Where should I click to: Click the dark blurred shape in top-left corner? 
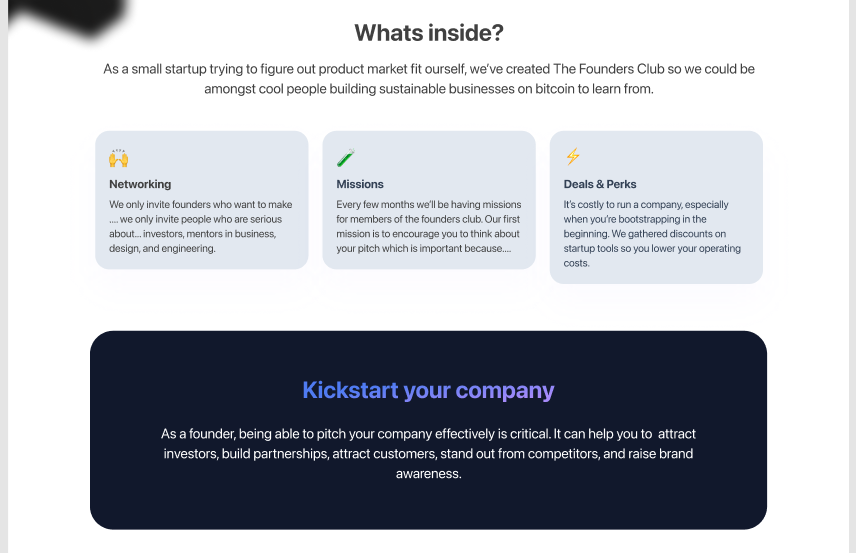68,16
